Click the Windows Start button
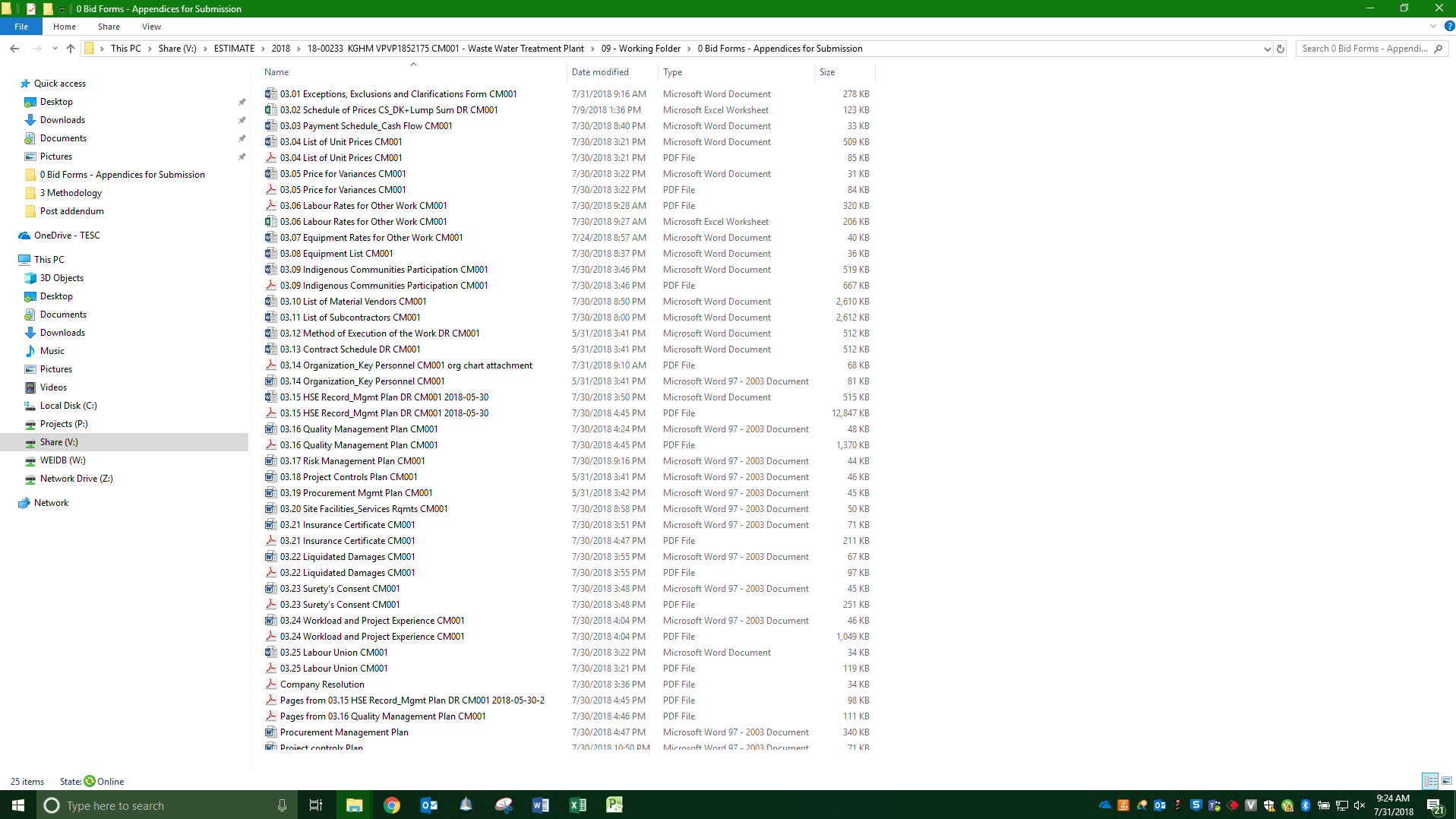Viewport: 1456px width, 819px height. pos(18,805)
